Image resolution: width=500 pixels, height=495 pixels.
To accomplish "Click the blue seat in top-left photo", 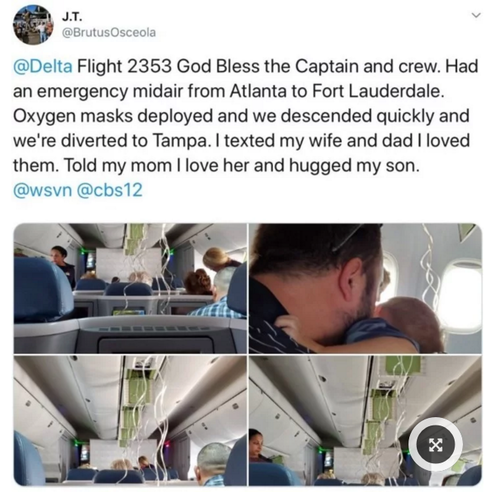I will [42, 289].
